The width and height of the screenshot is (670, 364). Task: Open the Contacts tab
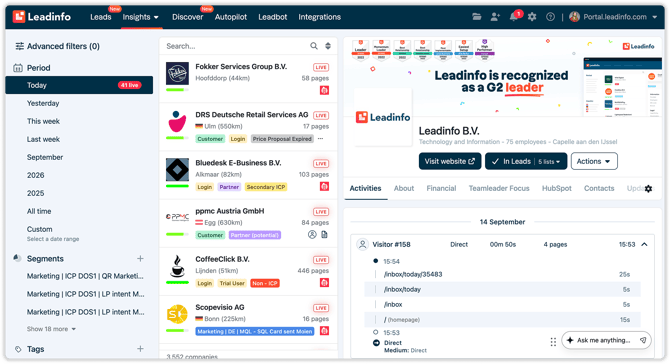click(x=599, y=188)
